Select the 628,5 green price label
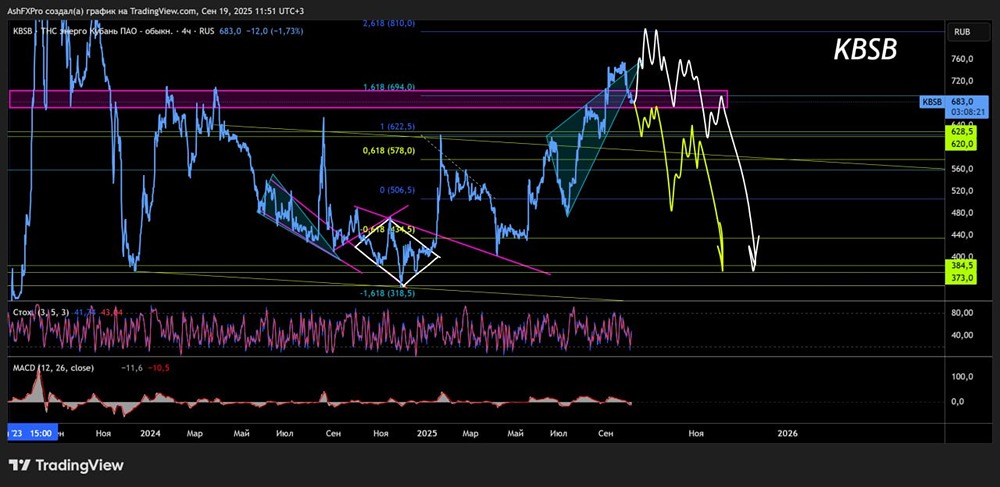This screenshot has height=487, width=1000. pos(961,131)
